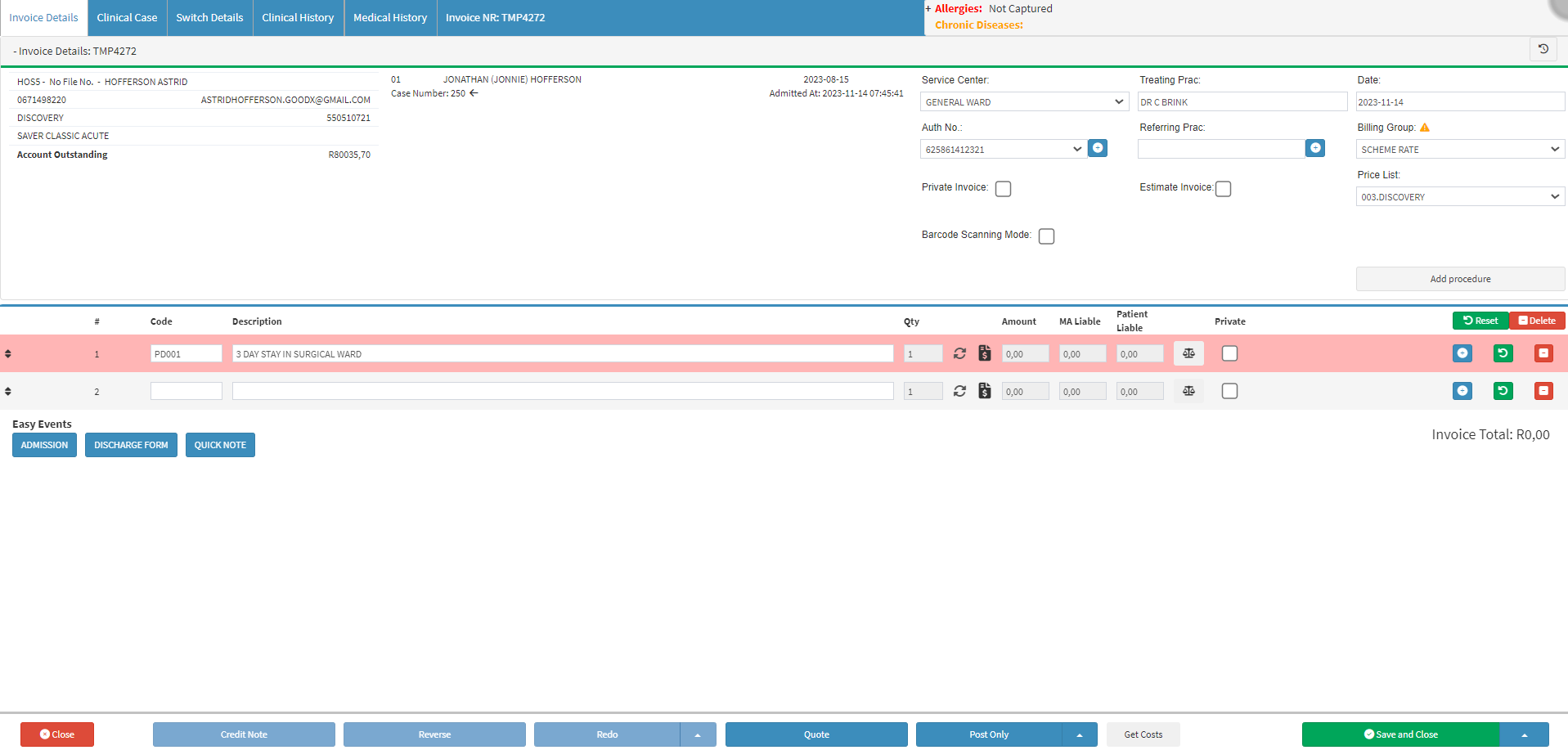Click the red delete icon on line 1
The width and height of the screenshot is (1568, 750).
click(1543, 353)
